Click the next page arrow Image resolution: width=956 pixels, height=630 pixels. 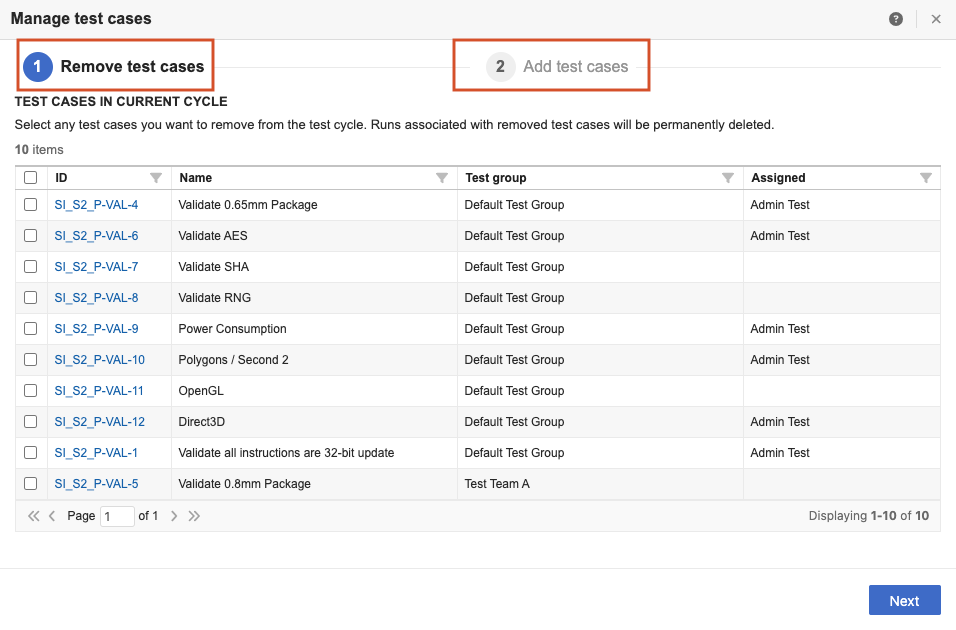click(174, 516)
